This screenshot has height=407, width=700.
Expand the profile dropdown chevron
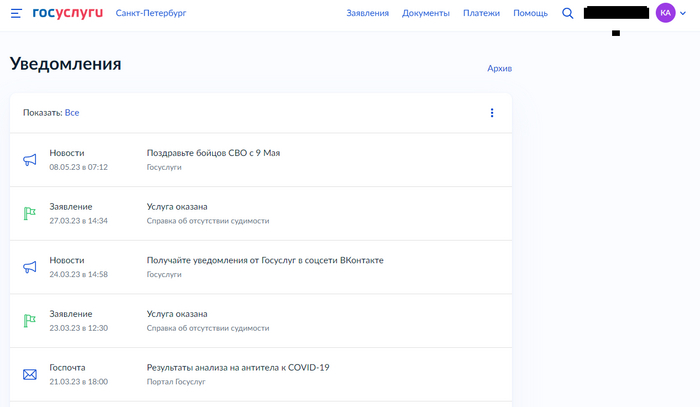[x=683, y=13]
